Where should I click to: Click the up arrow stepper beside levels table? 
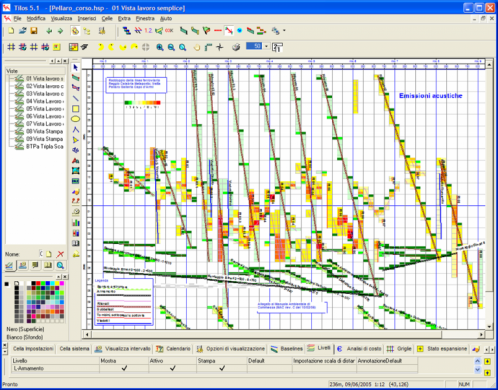pyautogui.click(x=477, y=361)
